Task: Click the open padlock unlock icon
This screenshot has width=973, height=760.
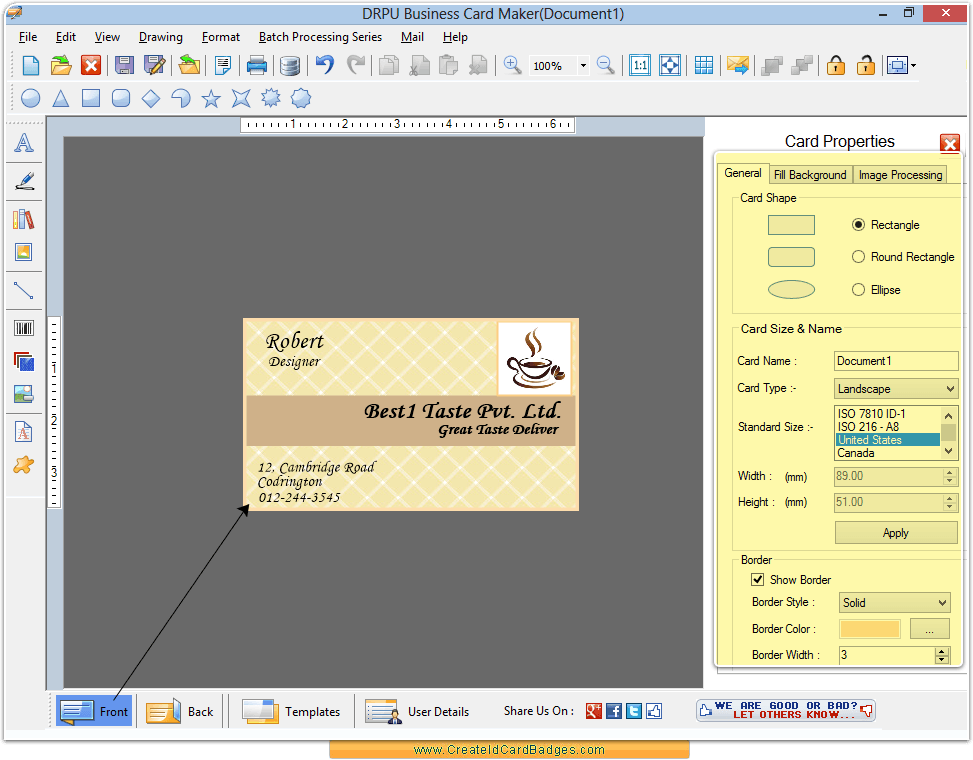Action: point(866,65)
